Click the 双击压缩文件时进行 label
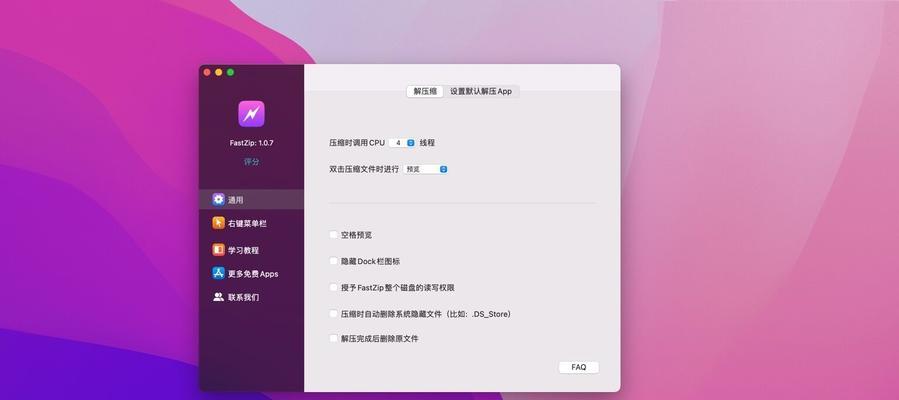Screen dimensions: 899x400 pos(363,169)
